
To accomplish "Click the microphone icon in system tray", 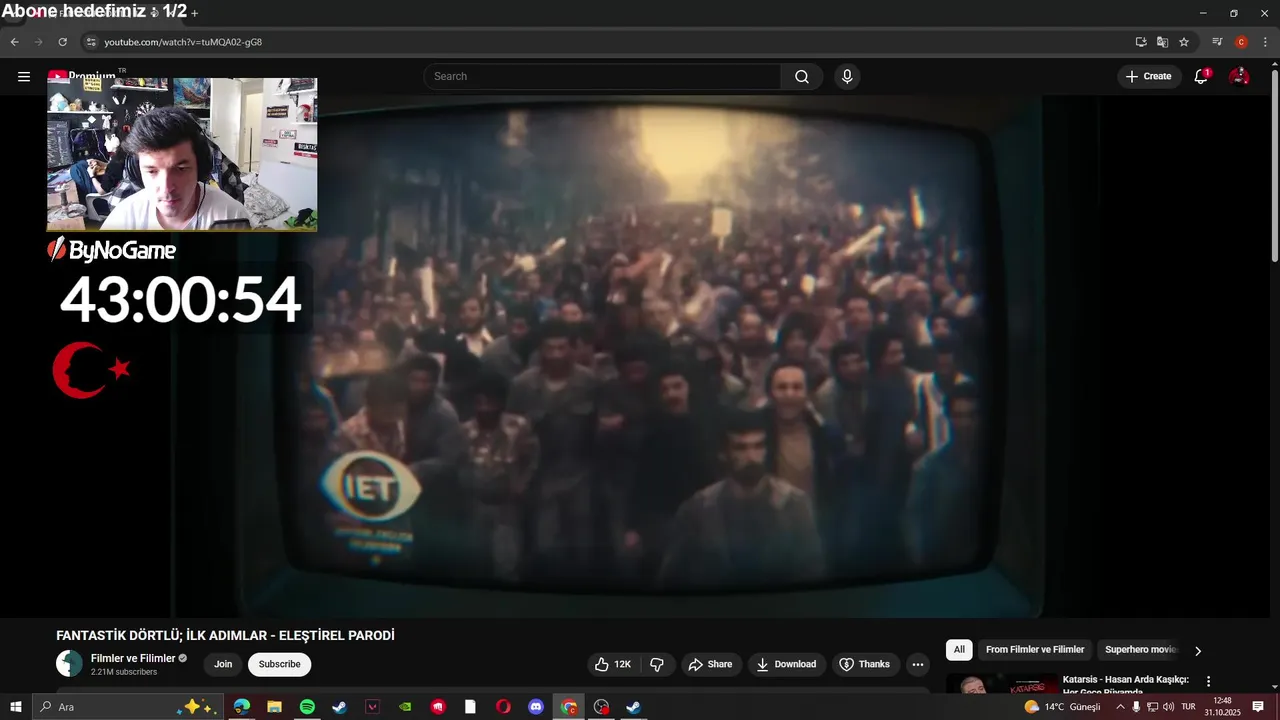I will pos(1136,707).
